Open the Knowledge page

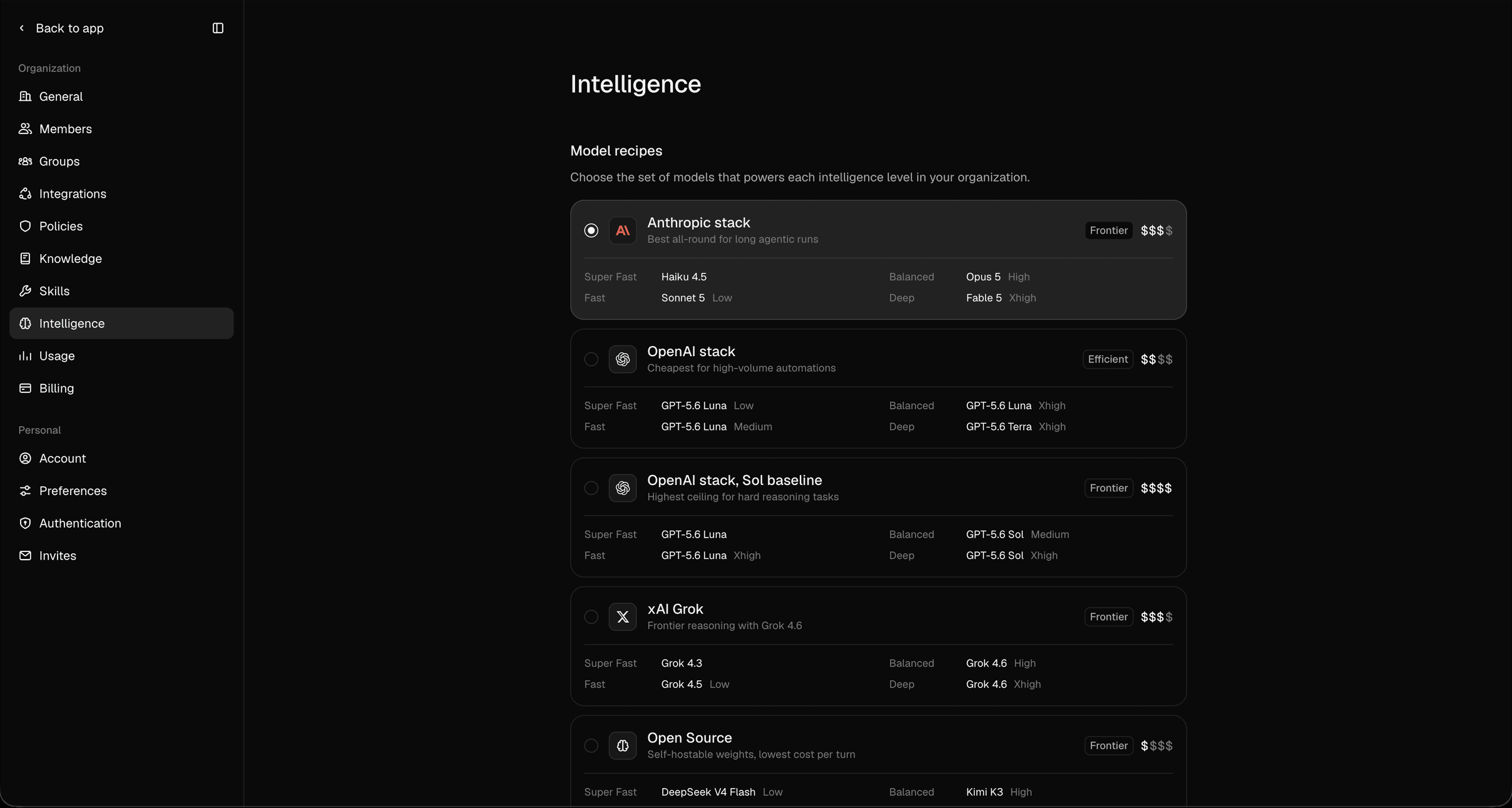click(x=121, y=258)
